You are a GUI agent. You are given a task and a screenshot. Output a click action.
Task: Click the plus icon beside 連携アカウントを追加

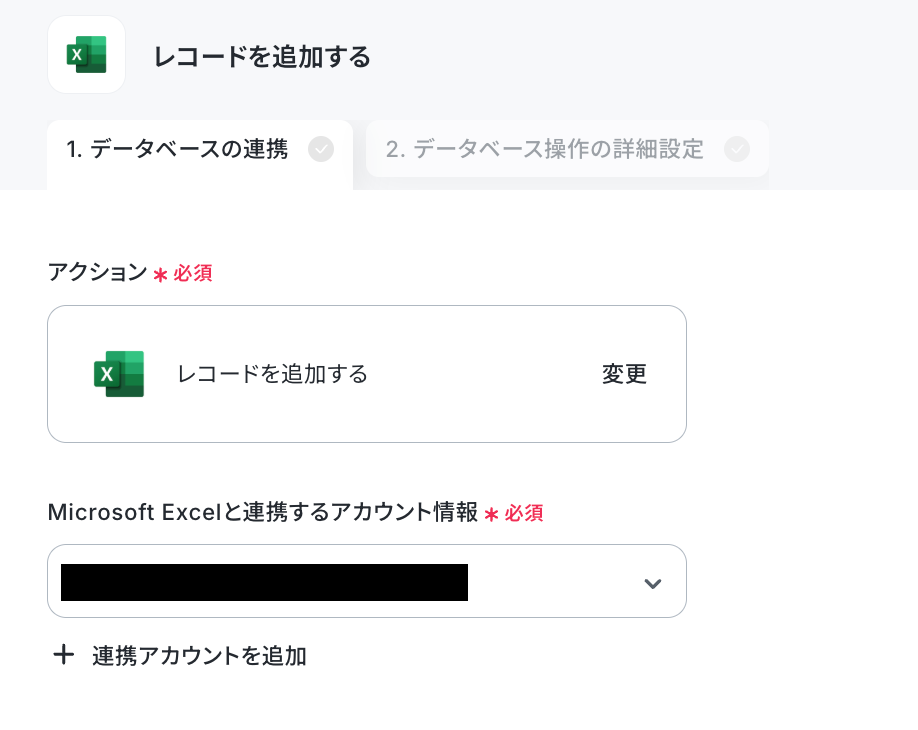(63, 654)
